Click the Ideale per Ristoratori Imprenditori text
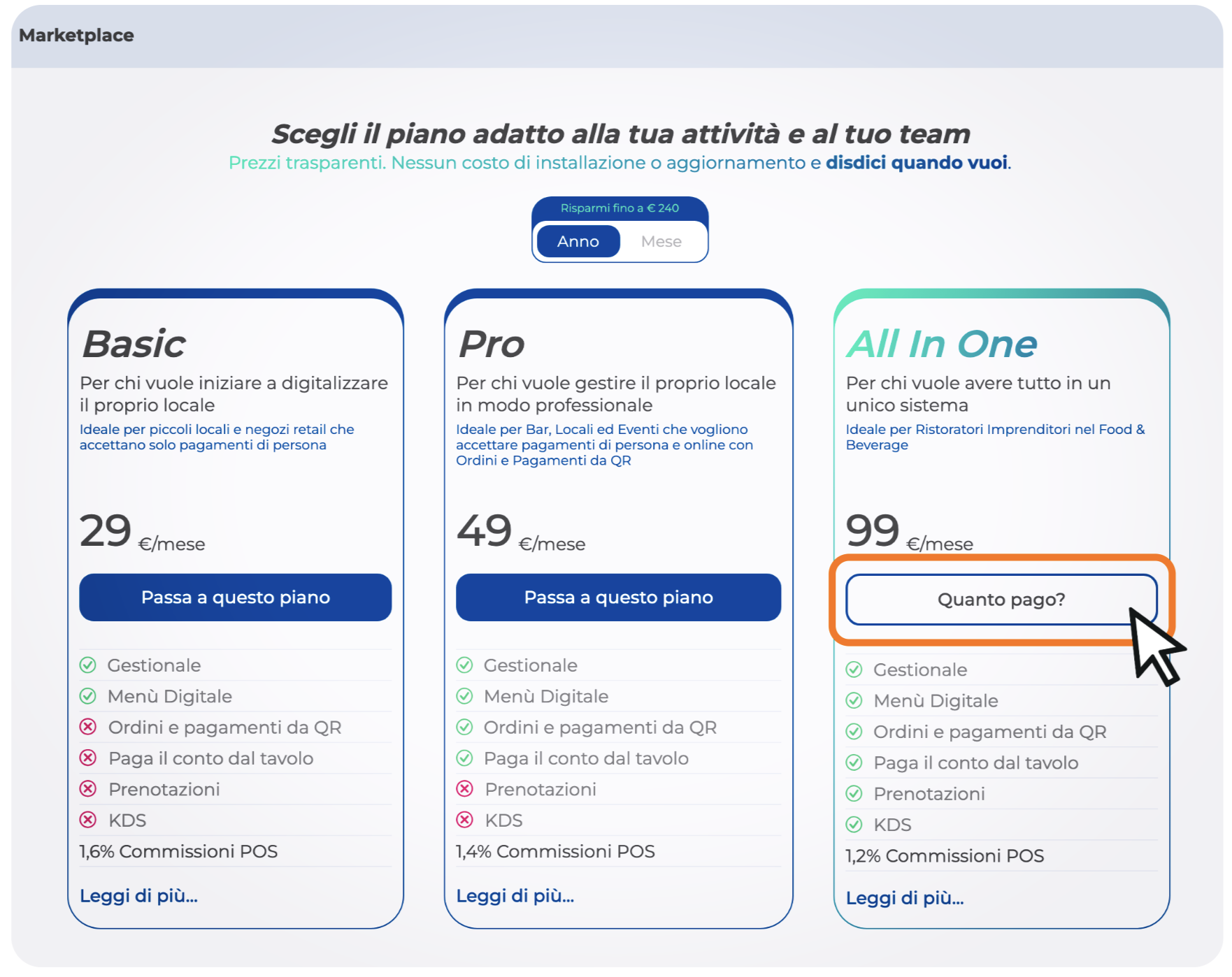1232x977 pixels. tap(996, 437)
